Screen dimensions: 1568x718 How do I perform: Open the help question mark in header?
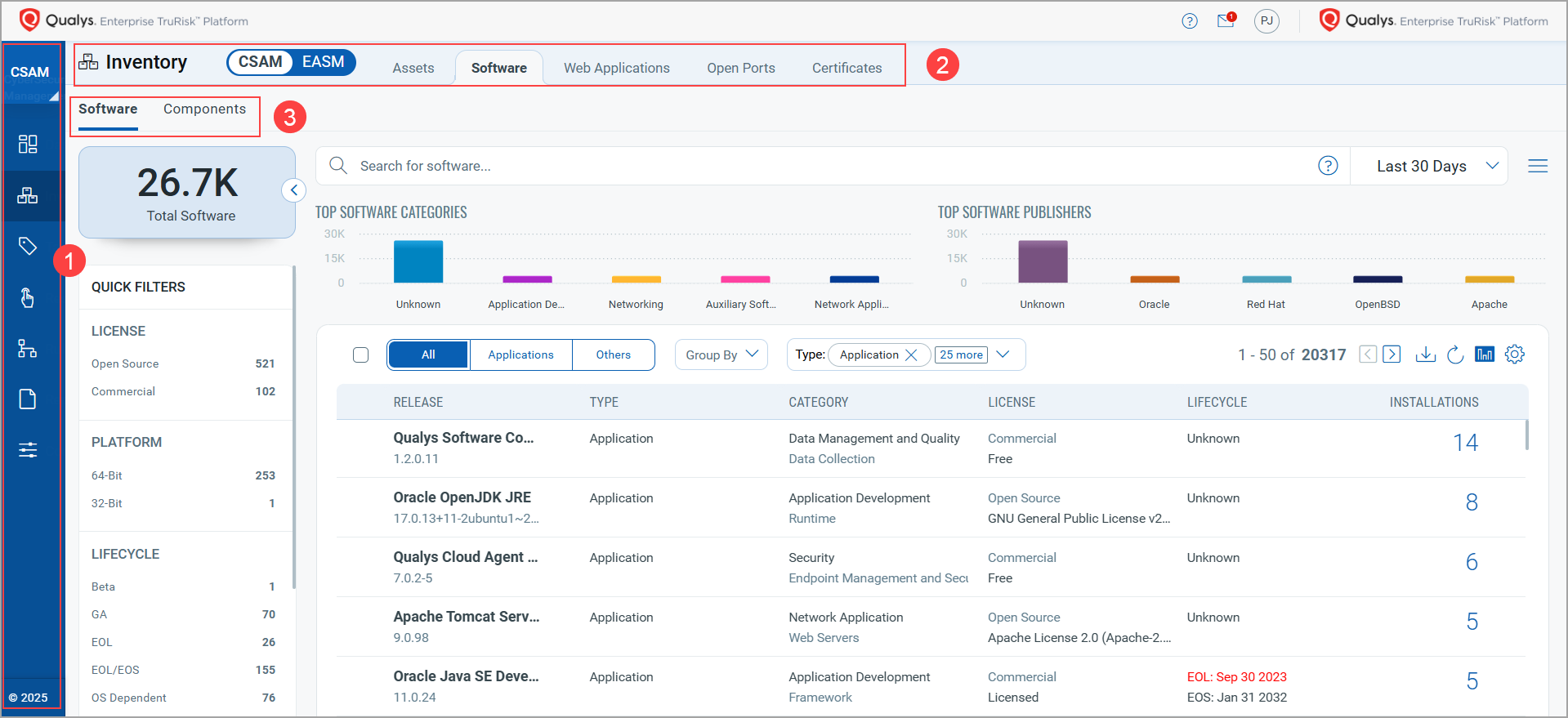[1190, 21]
